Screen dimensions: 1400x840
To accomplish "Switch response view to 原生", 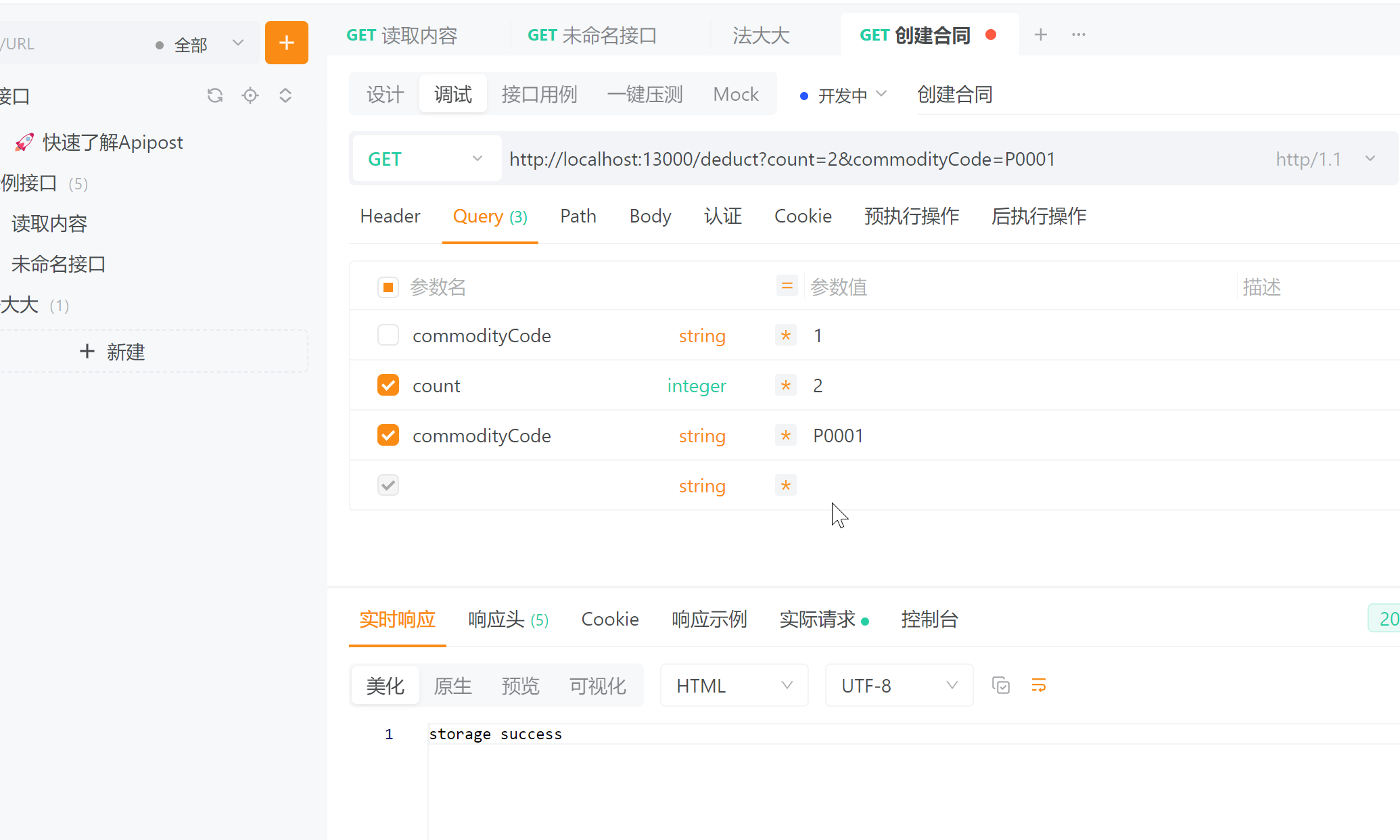I will pyautogui.click(x=453, y=686).
